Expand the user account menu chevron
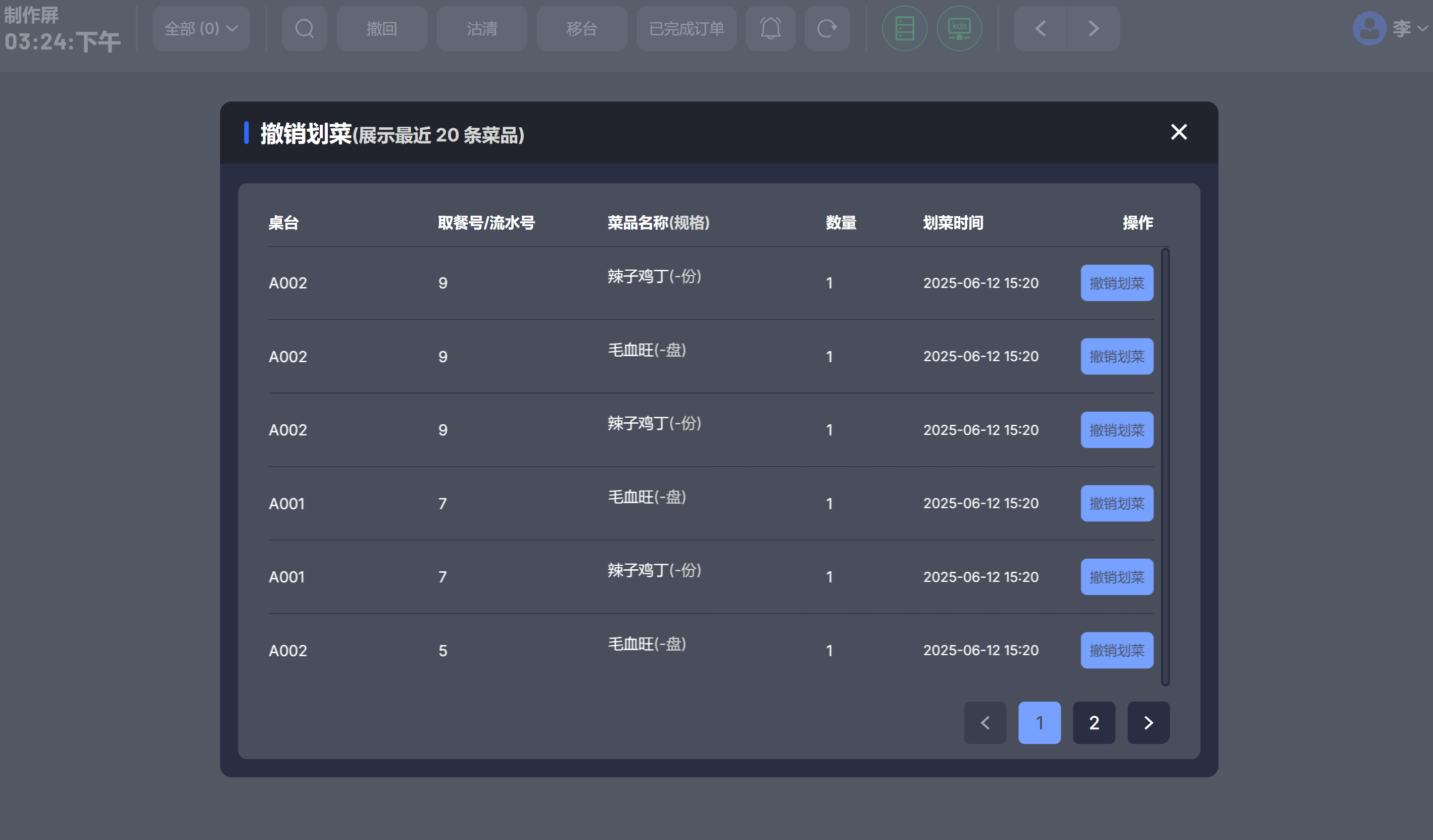 tap(1423, 28)
